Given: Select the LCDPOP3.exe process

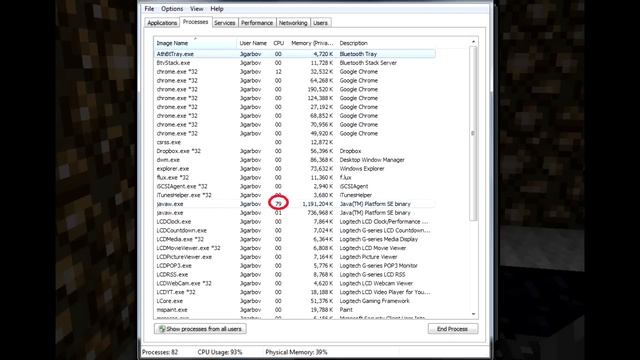Looking at the screenshot, I should (x=294, y=266).
